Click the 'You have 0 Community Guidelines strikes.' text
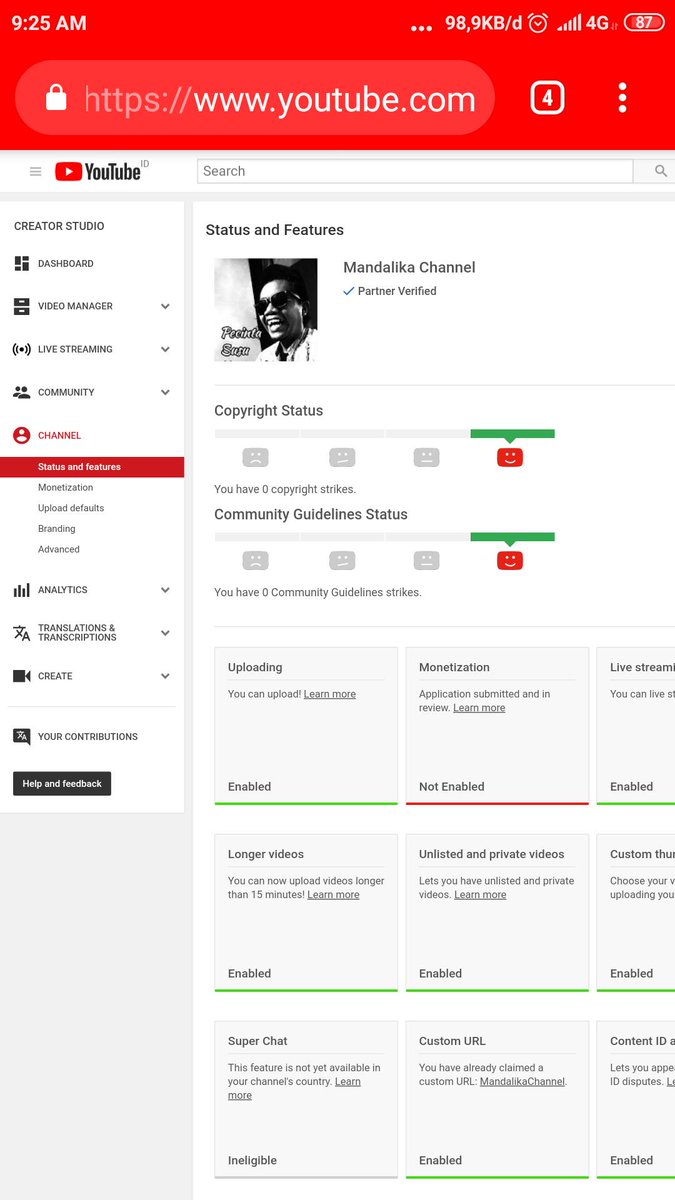675x1200 pixels. click(318, 593)
